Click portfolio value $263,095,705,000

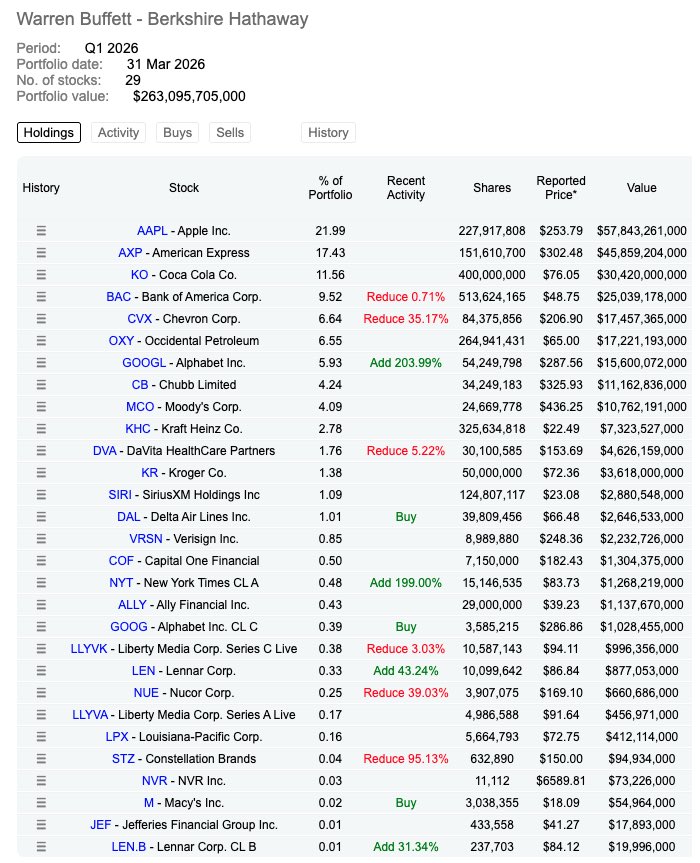click(x=189, y=96)
